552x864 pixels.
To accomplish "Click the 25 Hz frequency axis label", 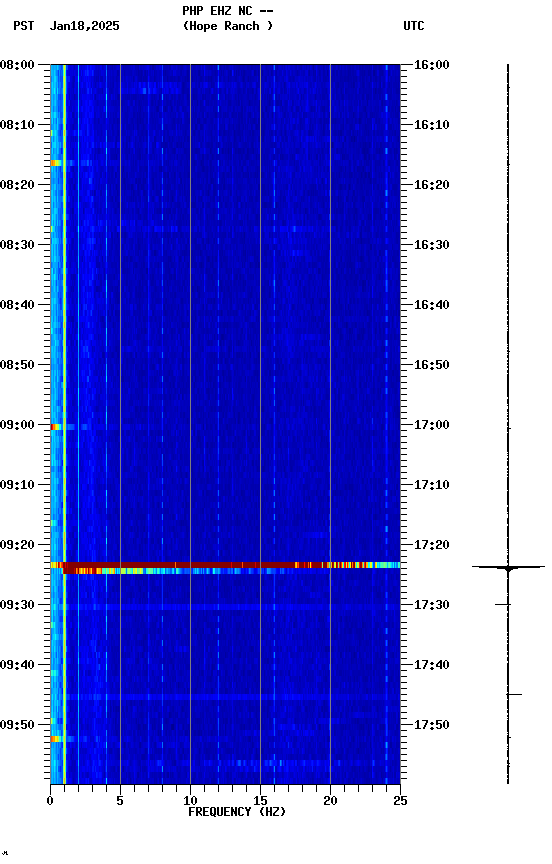I will pyautogui.click(x=400, y=801).
